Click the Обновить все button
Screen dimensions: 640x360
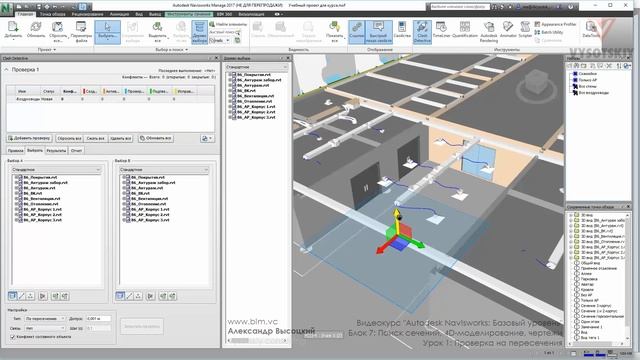(x=156, y=138)
